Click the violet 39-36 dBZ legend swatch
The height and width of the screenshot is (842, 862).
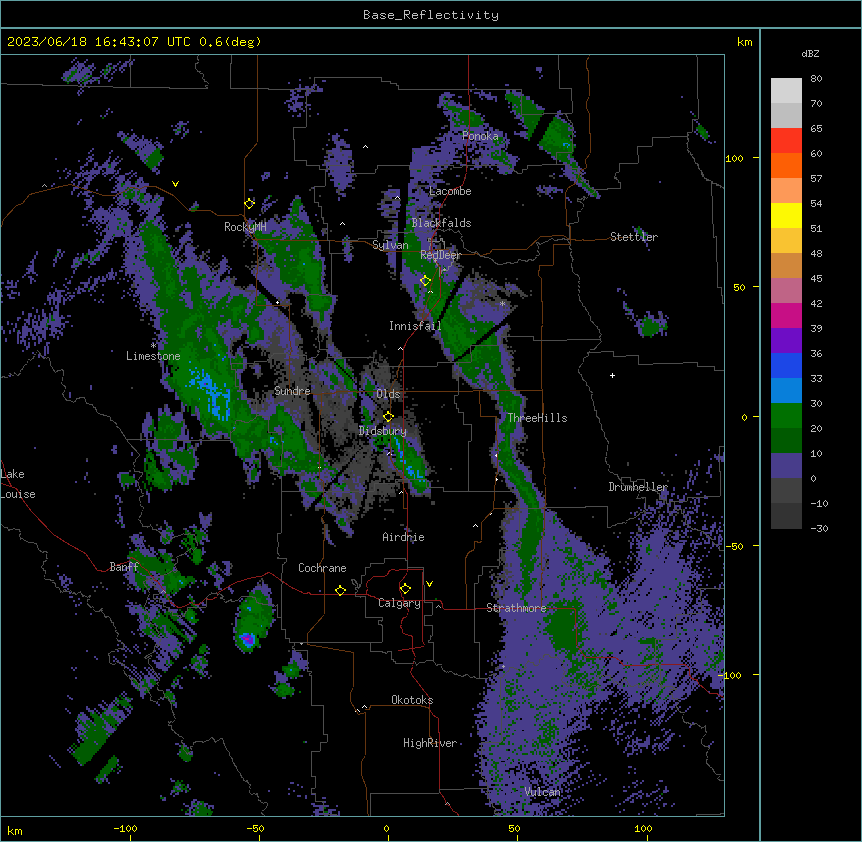(x=786, y=341)
